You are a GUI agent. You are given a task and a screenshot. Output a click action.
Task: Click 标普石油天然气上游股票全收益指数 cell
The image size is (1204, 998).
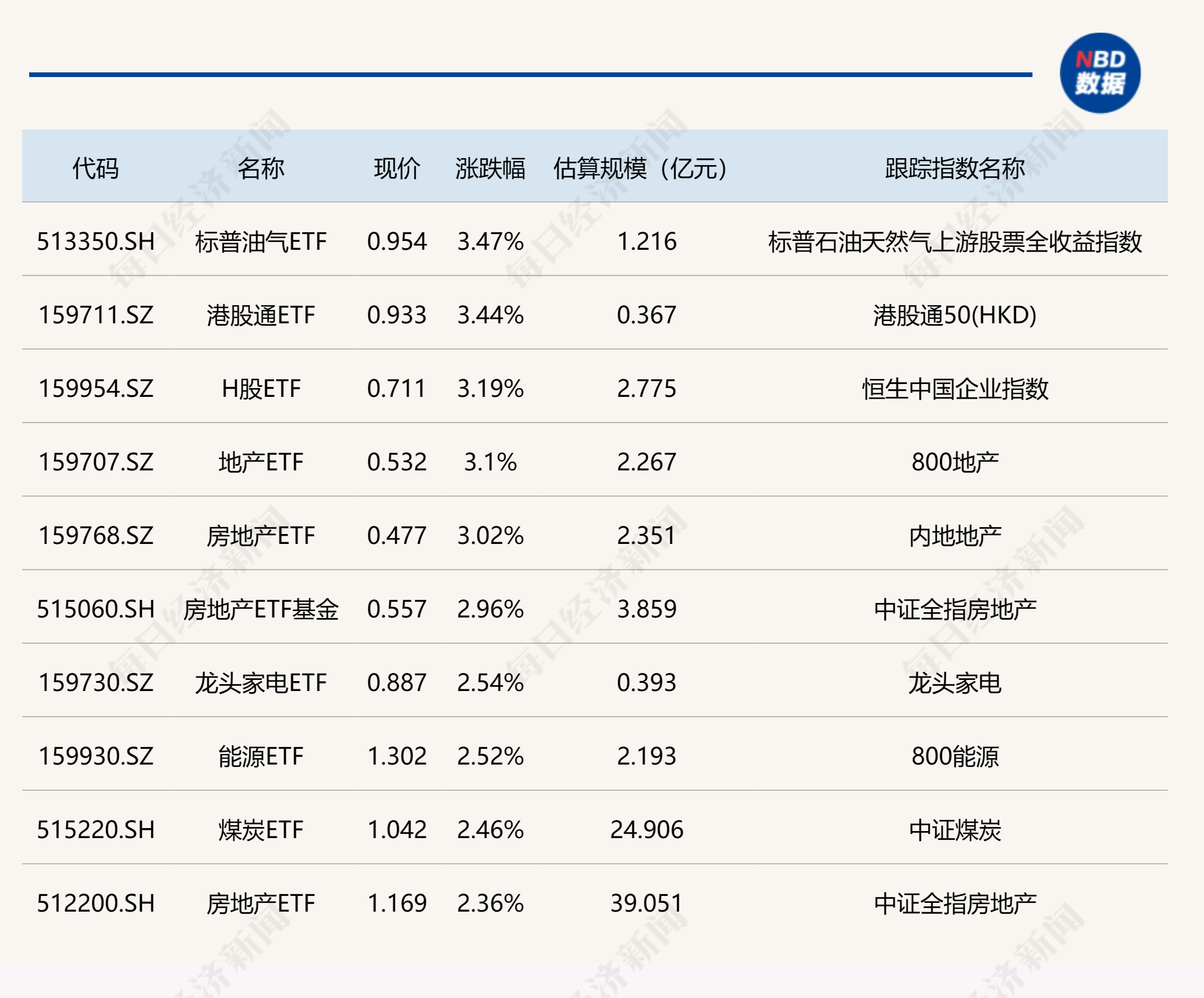[955, 242]
